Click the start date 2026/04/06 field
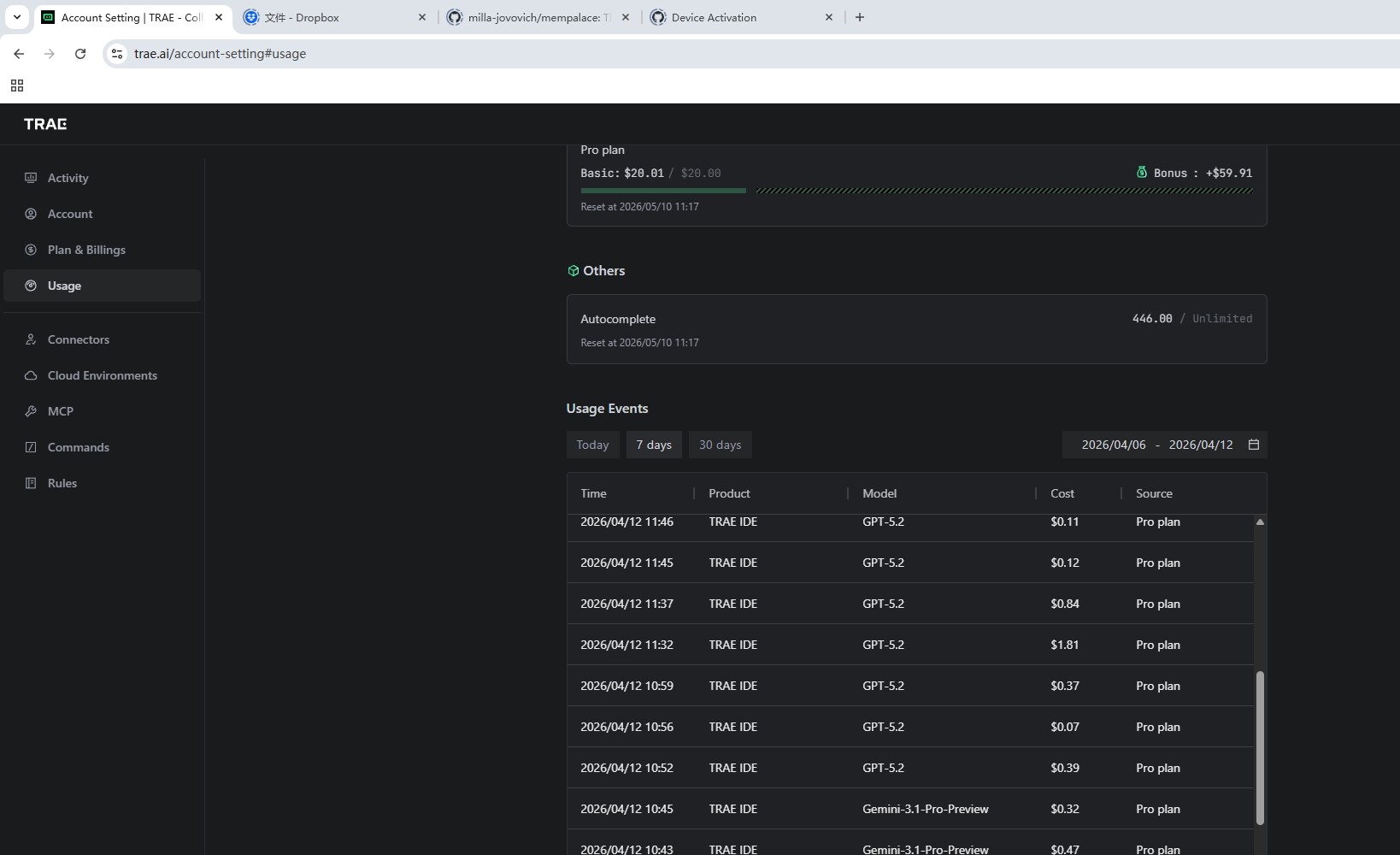 [1114, 445]
